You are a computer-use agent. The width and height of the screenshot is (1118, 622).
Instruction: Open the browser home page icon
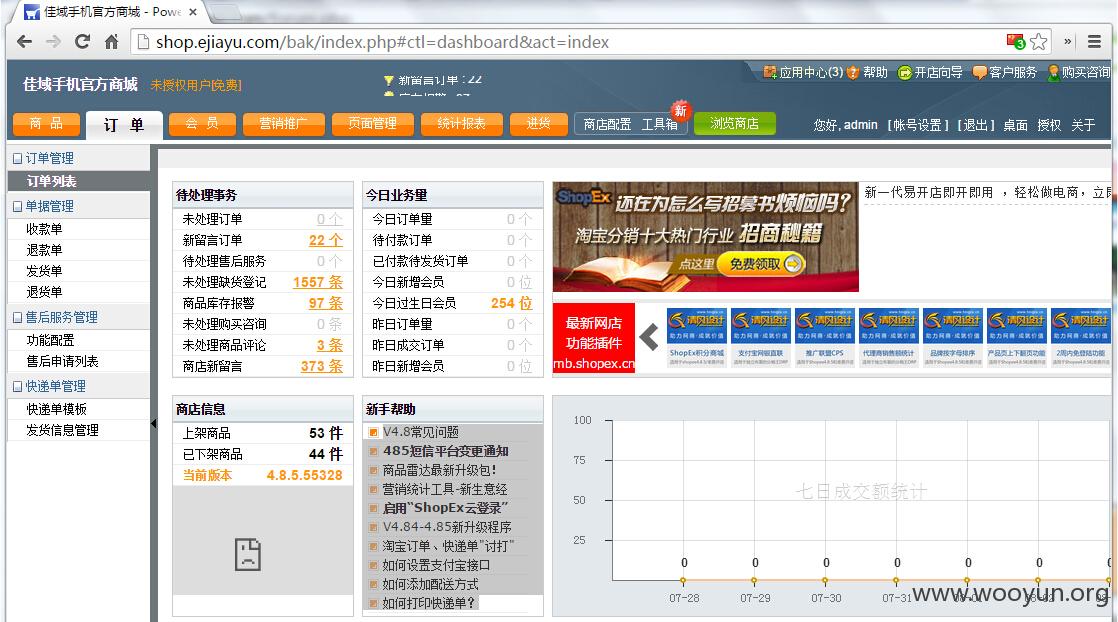[111, 41]
